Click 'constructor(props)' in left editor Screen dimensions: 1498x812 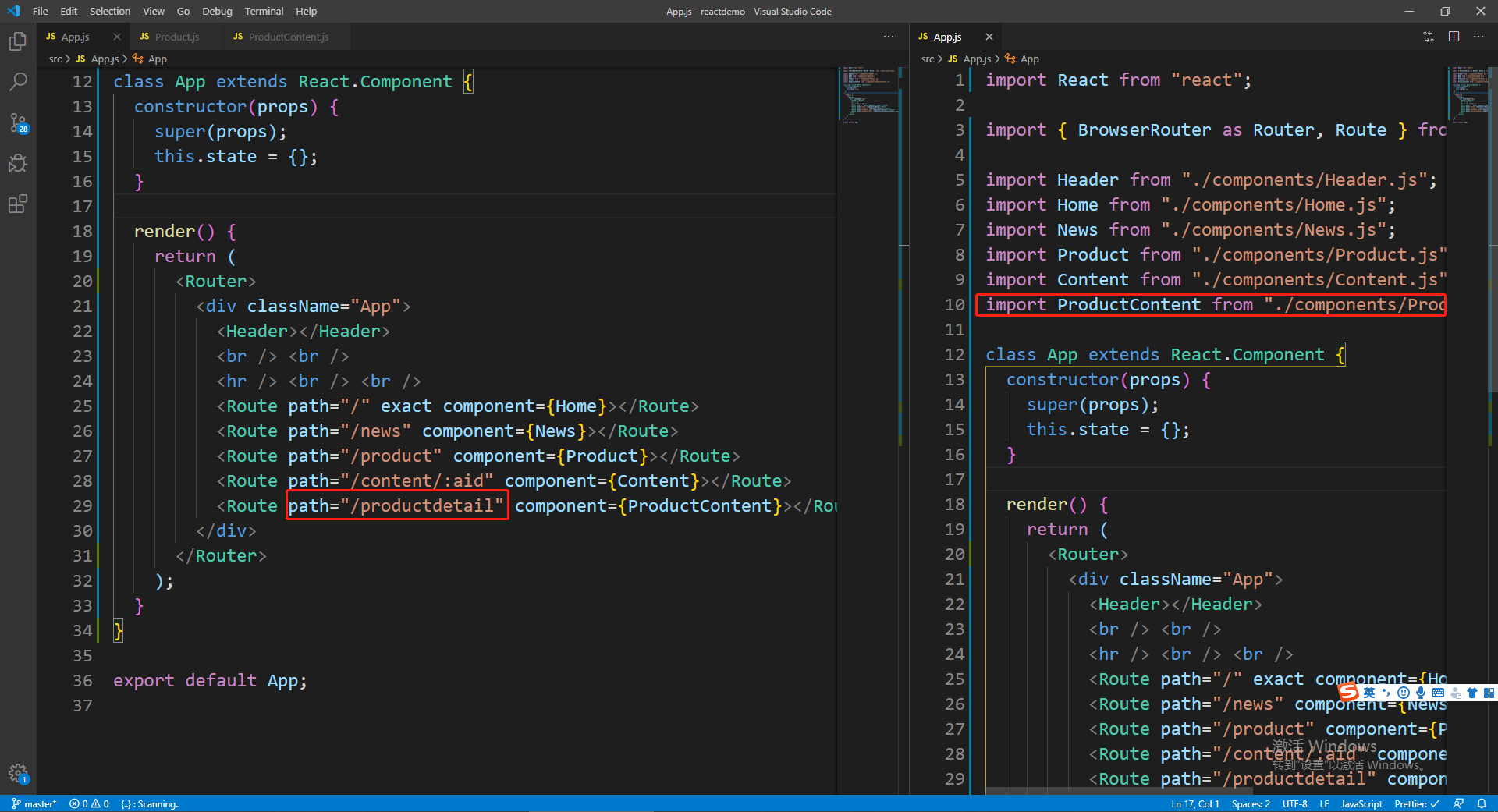tap(225, 106)
